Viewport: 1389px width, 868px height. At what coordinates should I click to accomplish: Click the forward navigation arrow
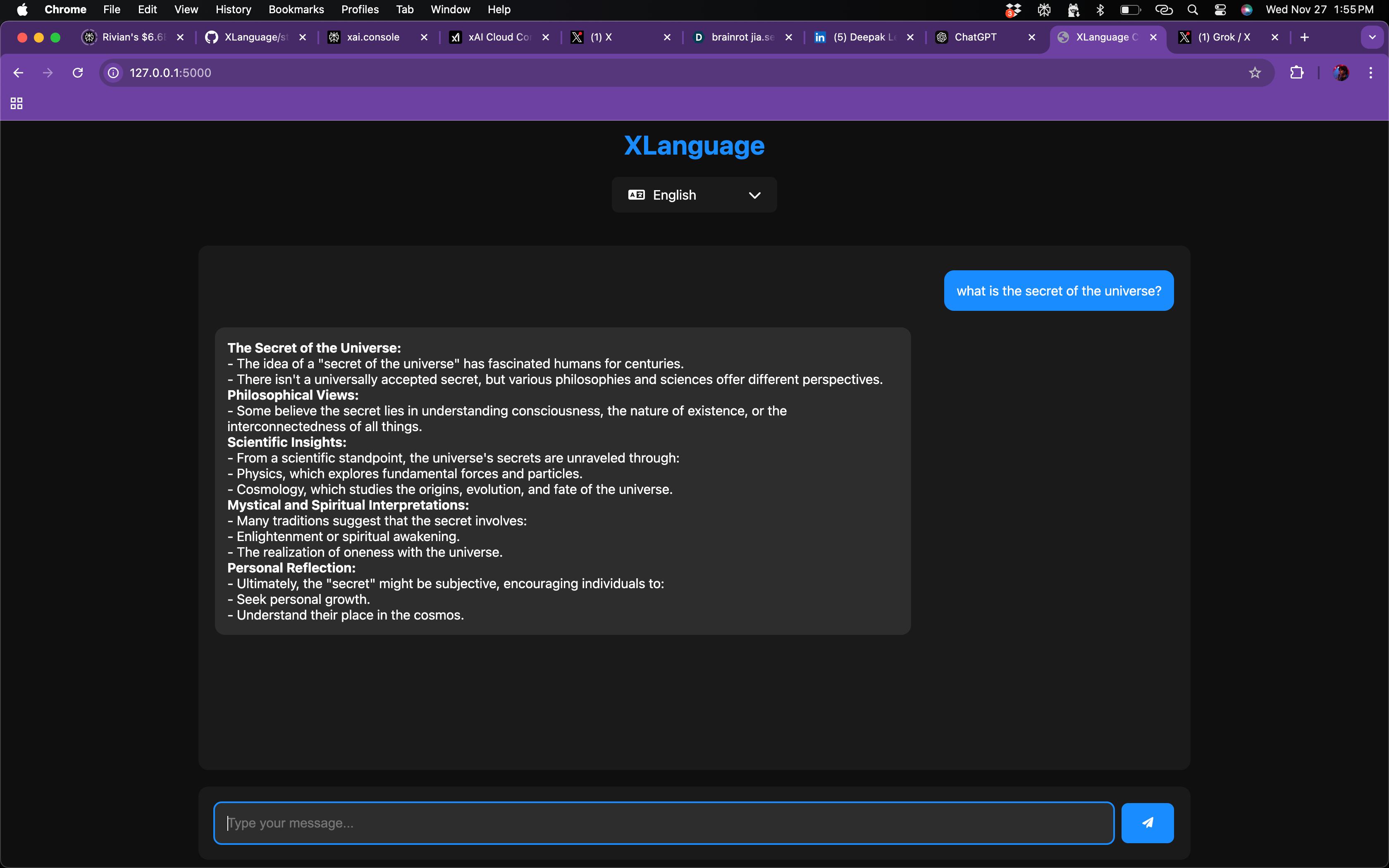(48, 72)
